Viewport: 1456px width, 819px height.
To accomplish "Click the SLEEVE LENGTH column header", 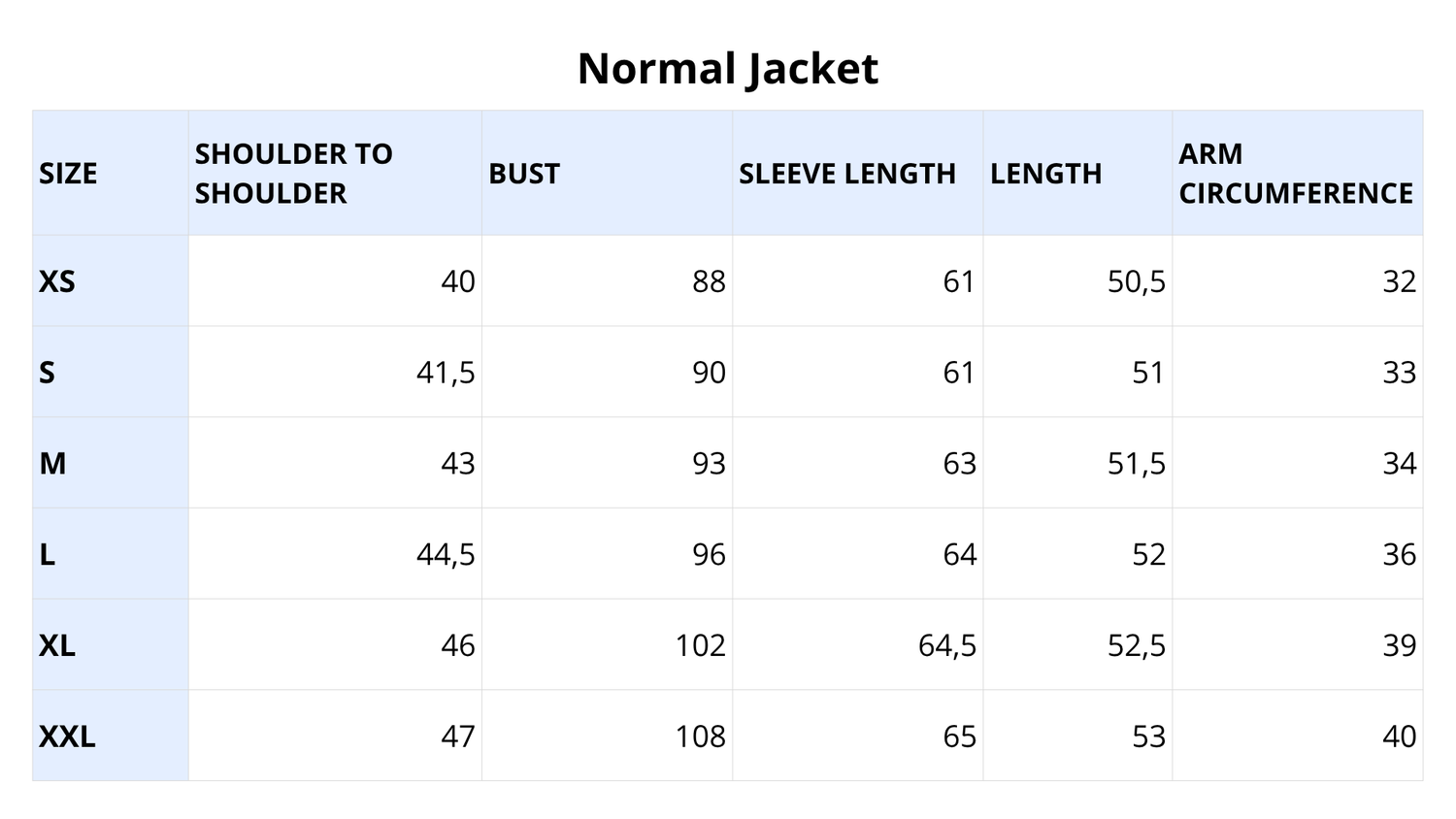I will (846, 174).
